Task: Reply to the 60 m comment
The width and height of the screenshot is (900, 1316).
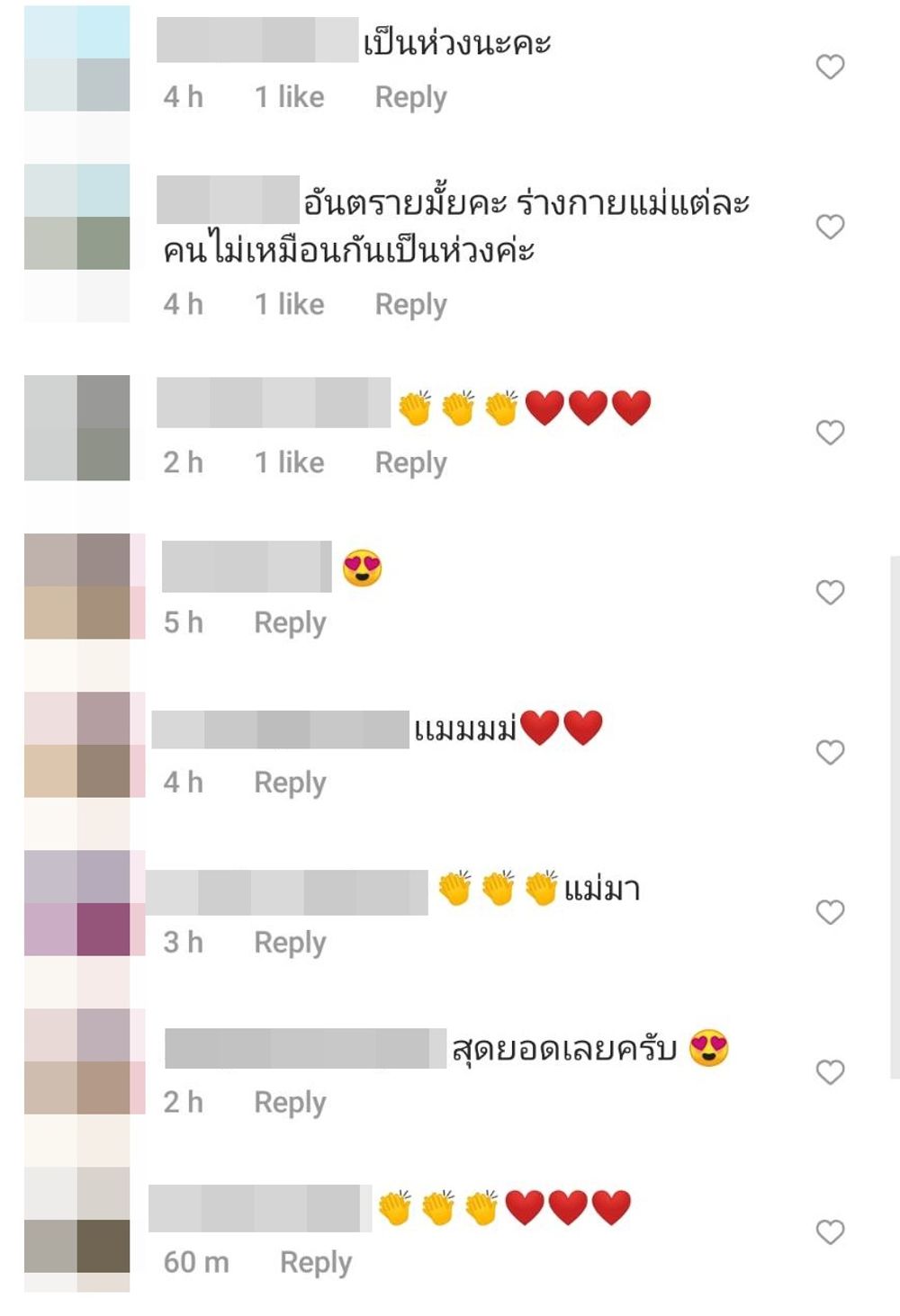Action: 316,1263
